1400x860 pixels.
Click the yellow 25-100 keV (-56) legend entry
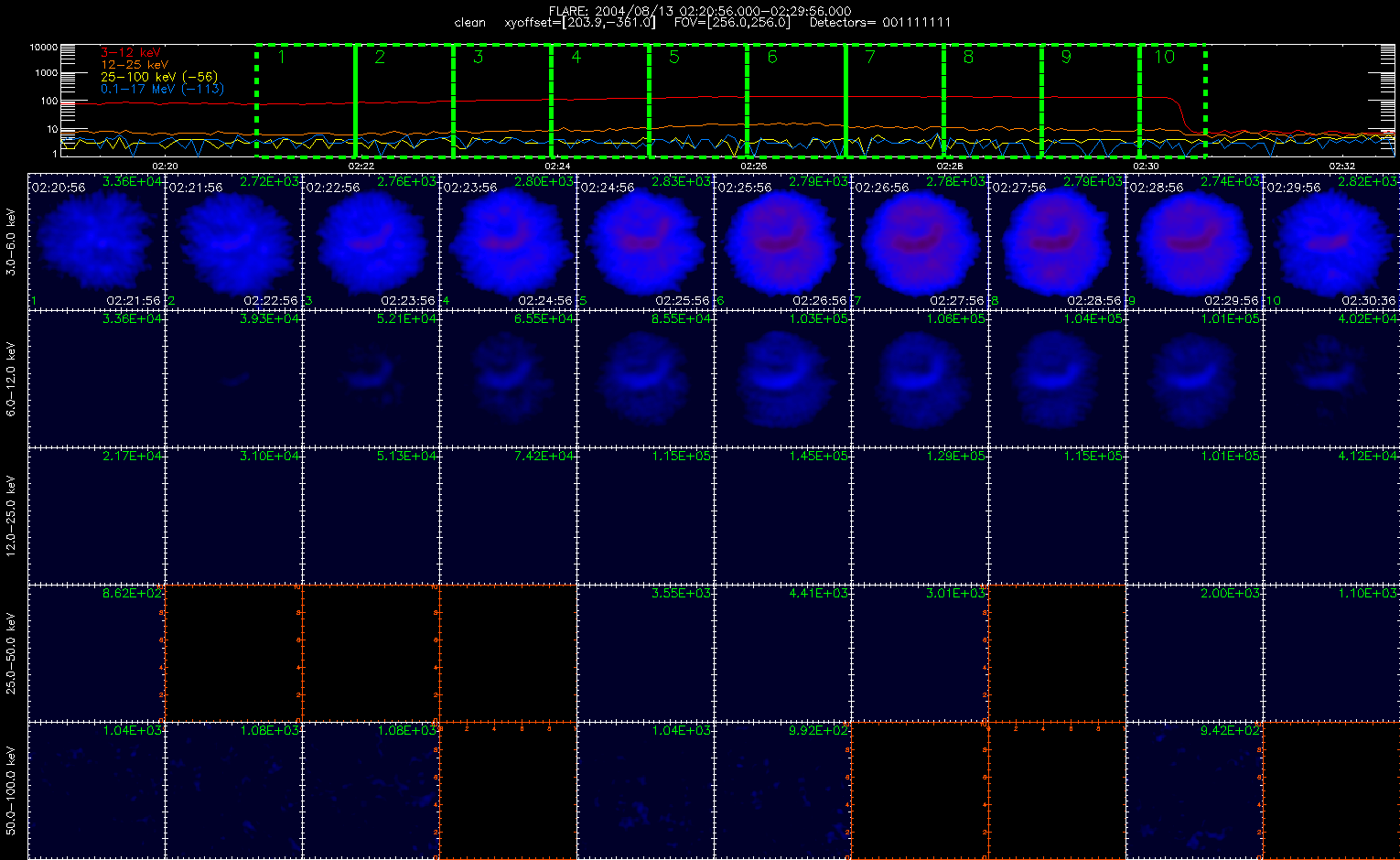(x=158, y=77)
